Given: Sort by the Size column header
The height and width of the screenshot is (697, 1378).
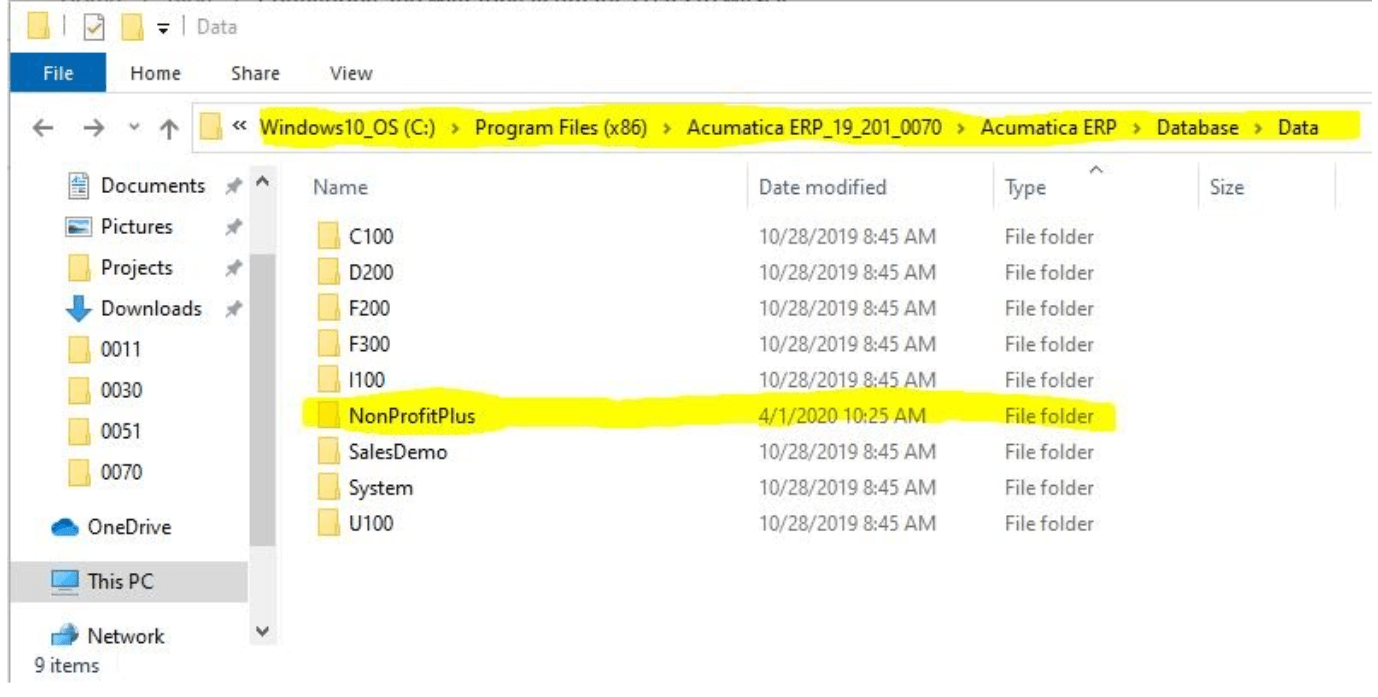Looking at the screenshot, I should click(1226, 187).
